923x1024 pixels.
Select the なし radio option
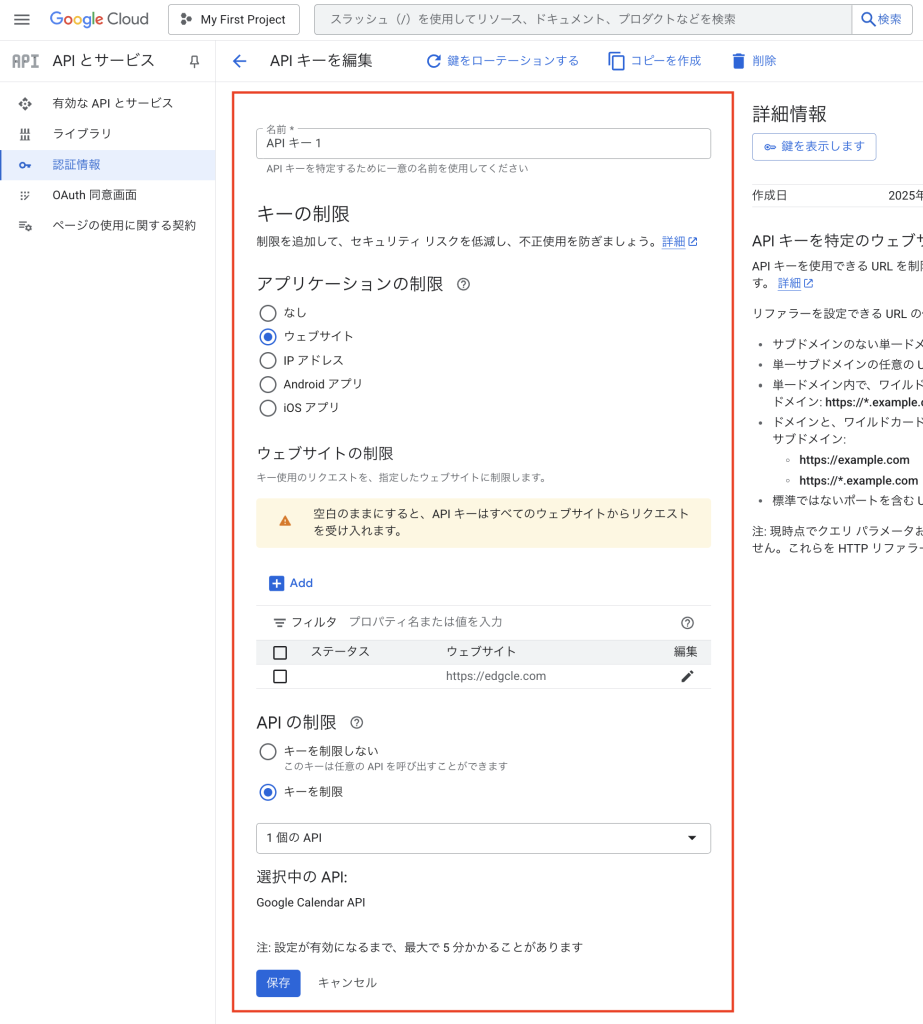point(268,313)
